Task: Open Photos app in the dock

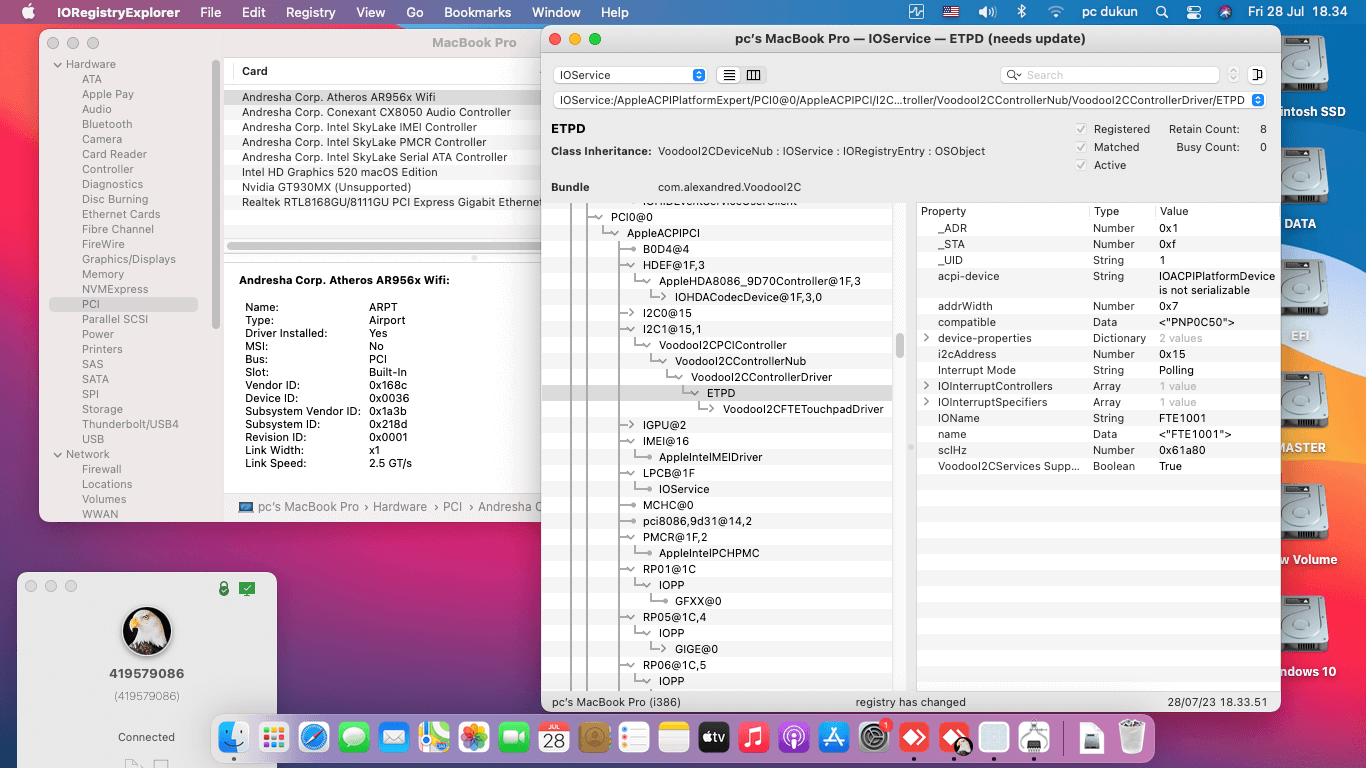Action: pyautogui.click(x=474, y=738)
